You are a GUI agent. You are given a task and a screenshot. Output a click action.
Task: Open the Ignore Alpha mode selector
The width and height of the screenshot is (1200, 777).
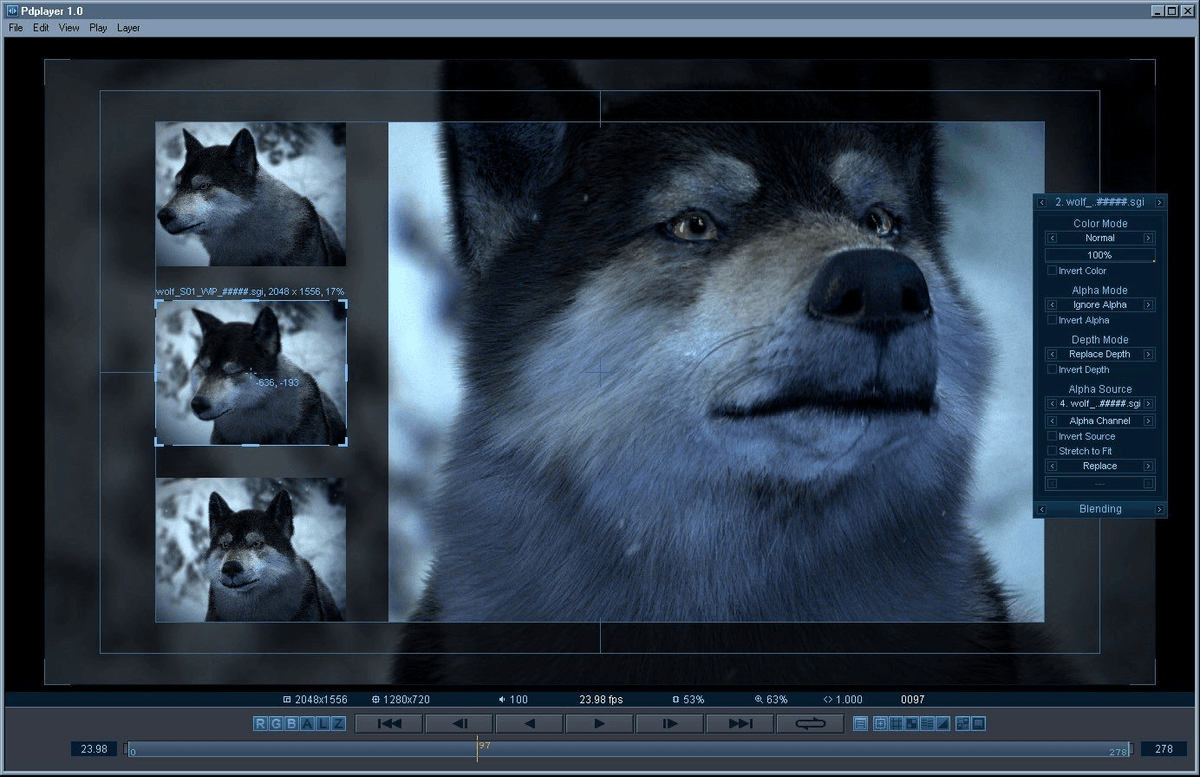1099,305
